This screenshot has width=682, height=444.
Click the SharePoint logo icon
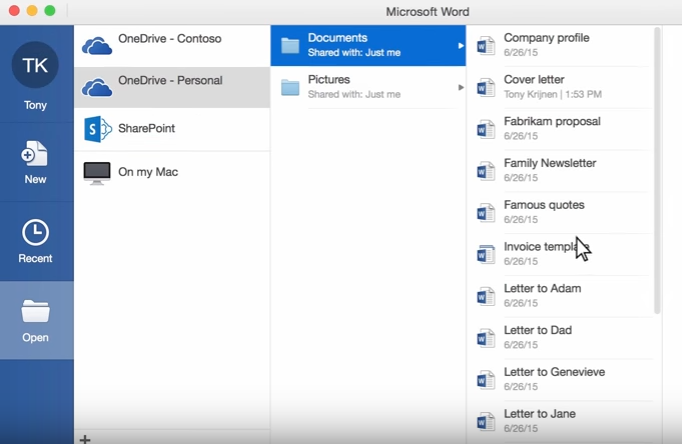(98, 129)
